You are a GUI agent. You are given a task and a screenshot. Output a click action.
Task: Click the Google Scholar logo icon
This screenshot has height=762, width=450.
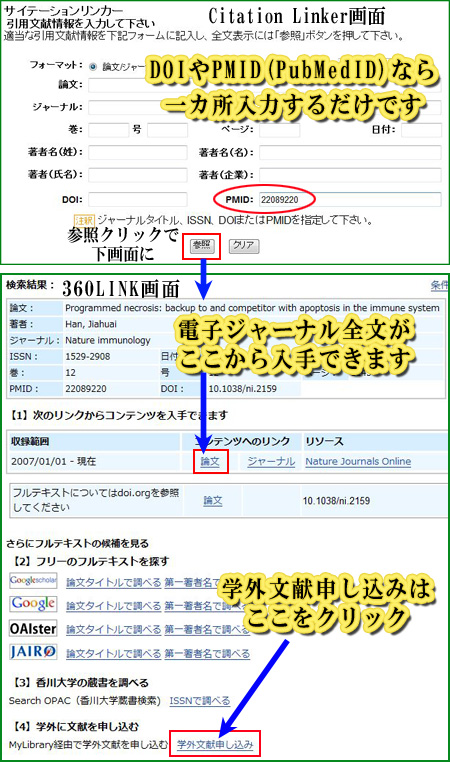tap(33, 580)
